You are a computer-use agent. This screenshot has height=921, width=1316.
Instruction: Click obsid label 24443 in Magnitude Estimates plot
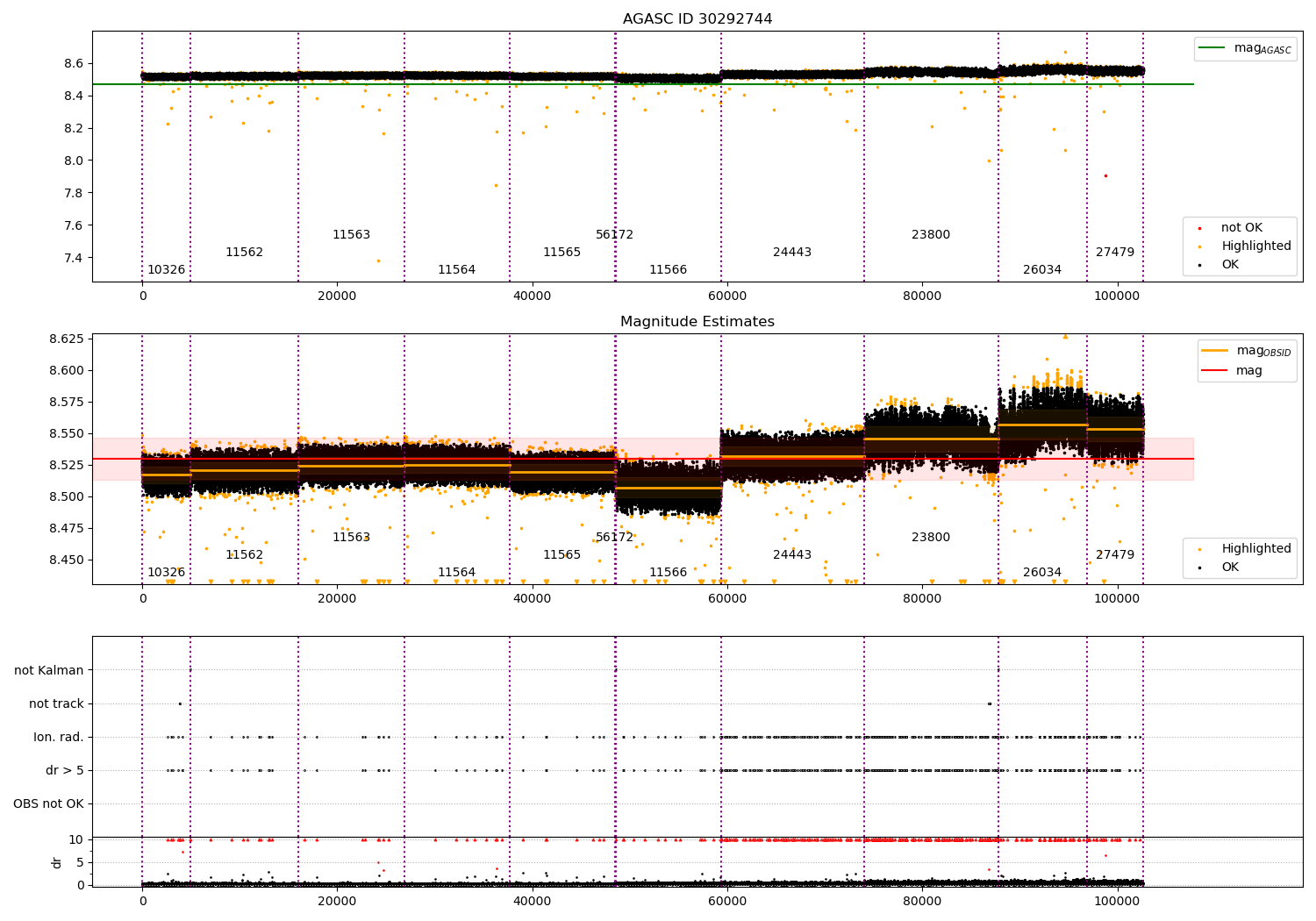click(x=792, y=555)
